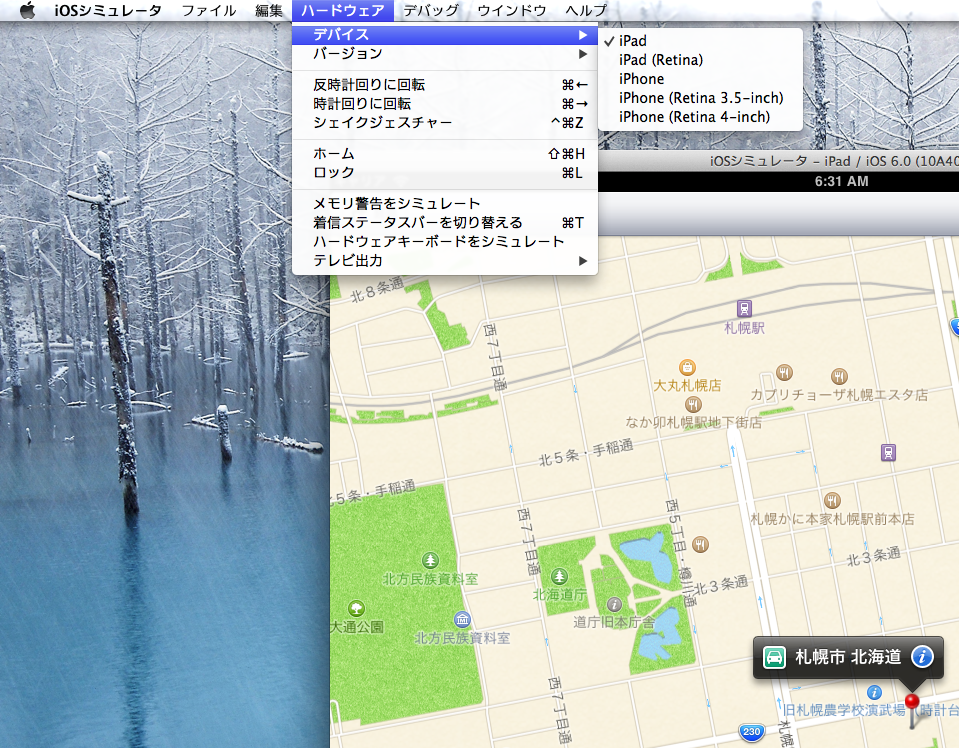Close the ハードウェア menu in menu bar
Viewport: 959px width, 748px height.
[342, 10]
